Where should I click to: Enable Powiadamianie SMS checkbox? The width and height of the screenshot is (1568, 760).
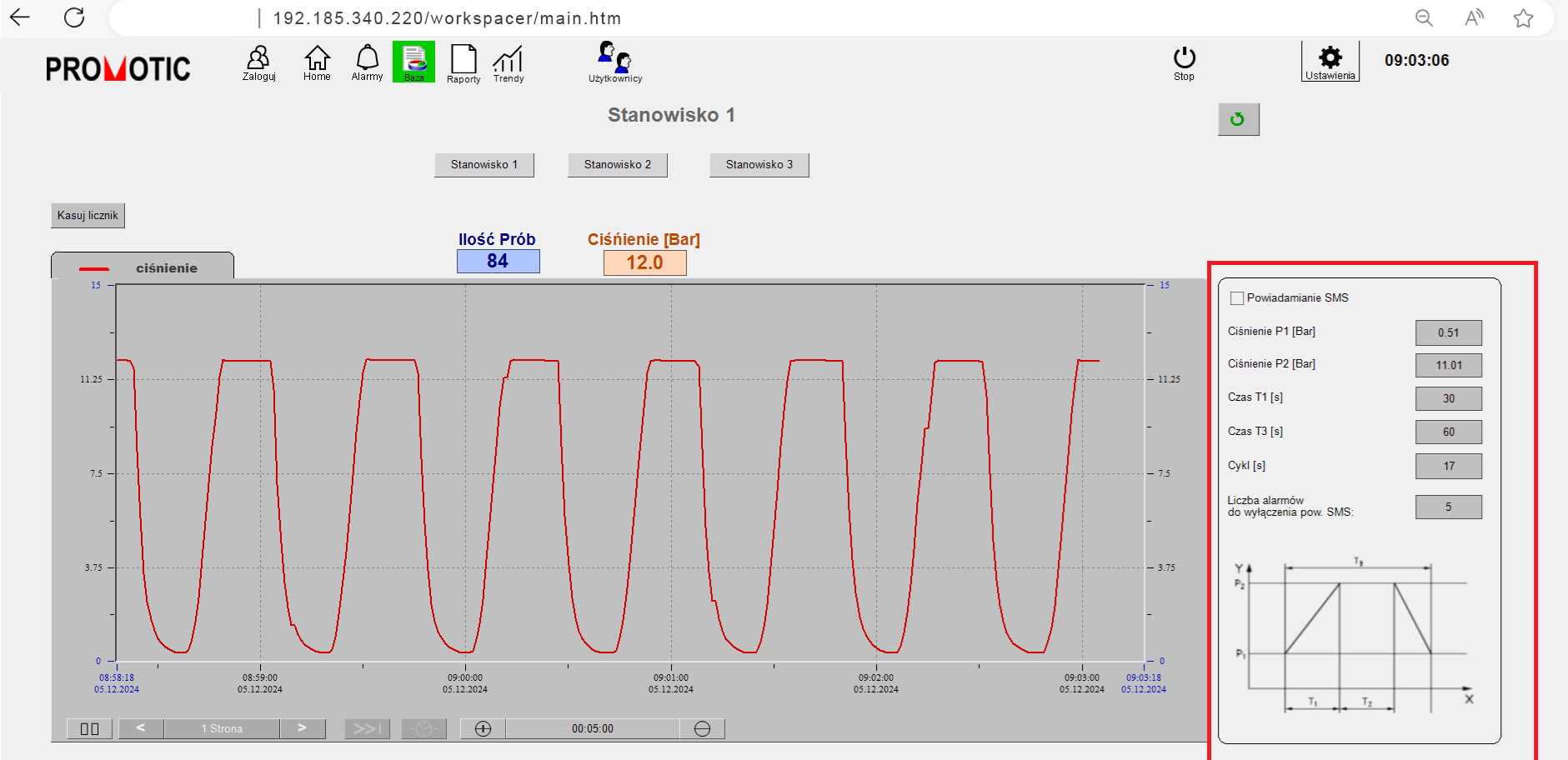[1236, 297]
